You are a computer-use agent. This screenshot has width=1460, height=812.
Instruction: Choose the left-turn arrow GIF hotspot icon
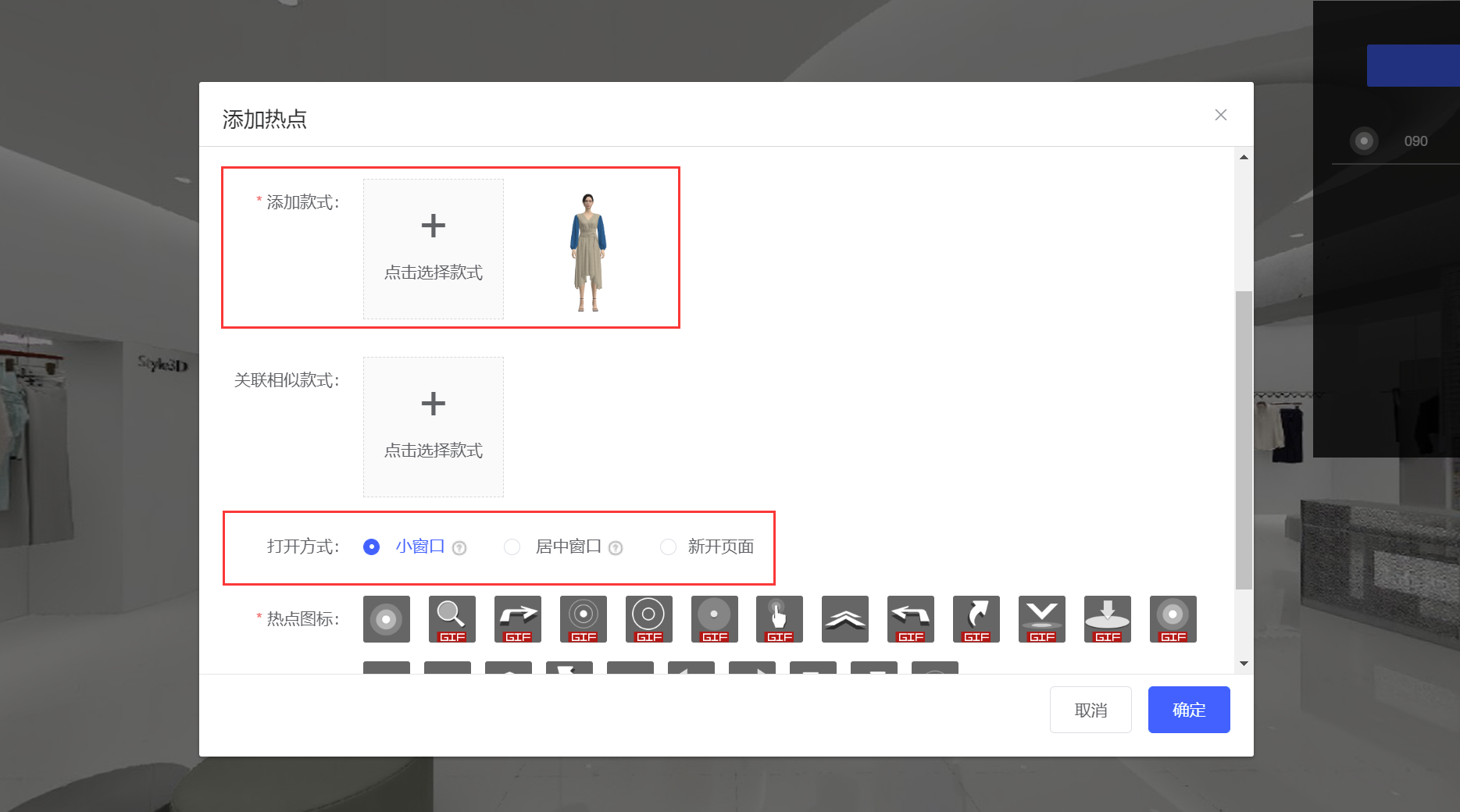point(910,619)
